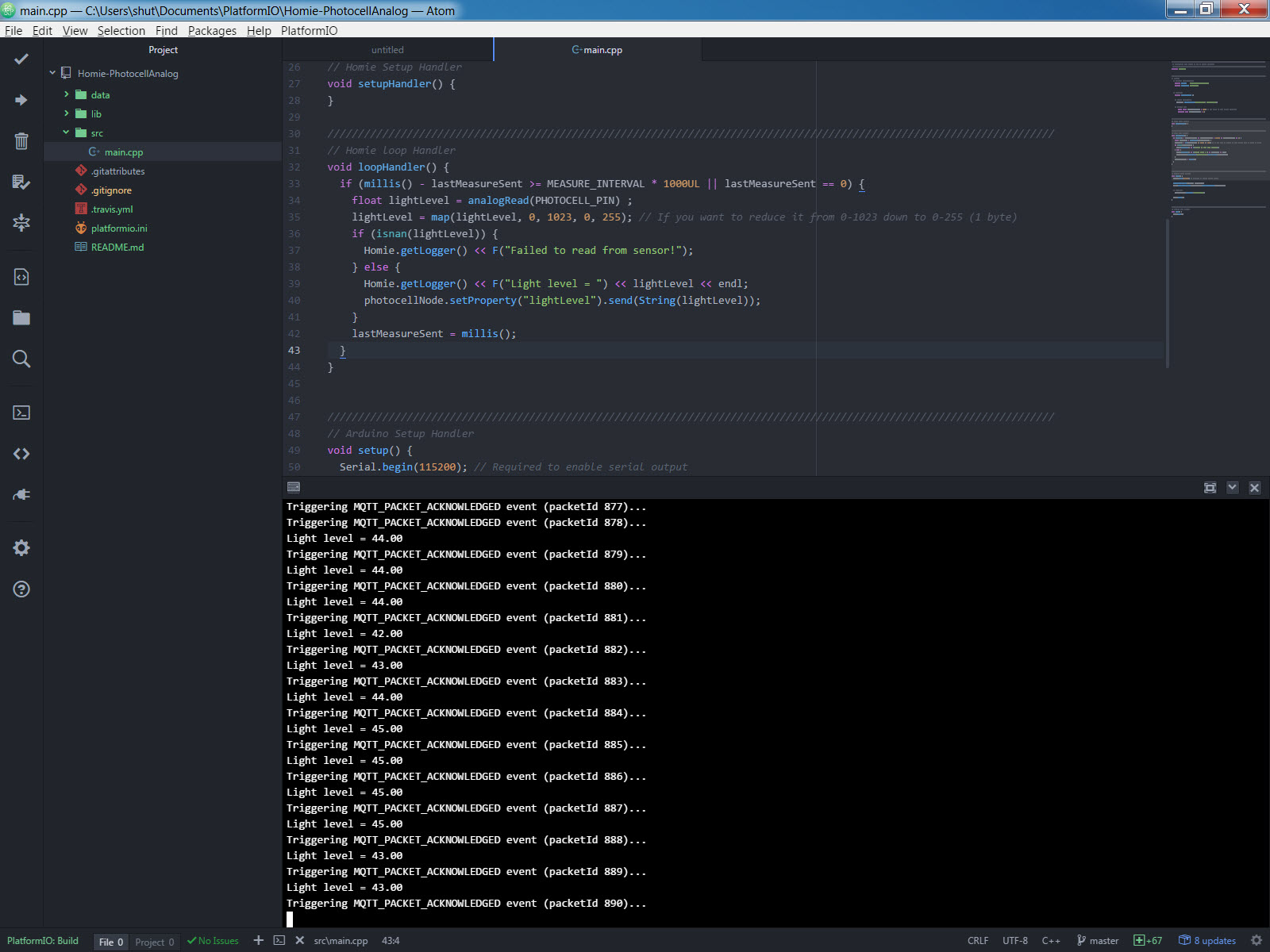Collapse the src folder
The image size is (1270, 952).
[67, 133]
